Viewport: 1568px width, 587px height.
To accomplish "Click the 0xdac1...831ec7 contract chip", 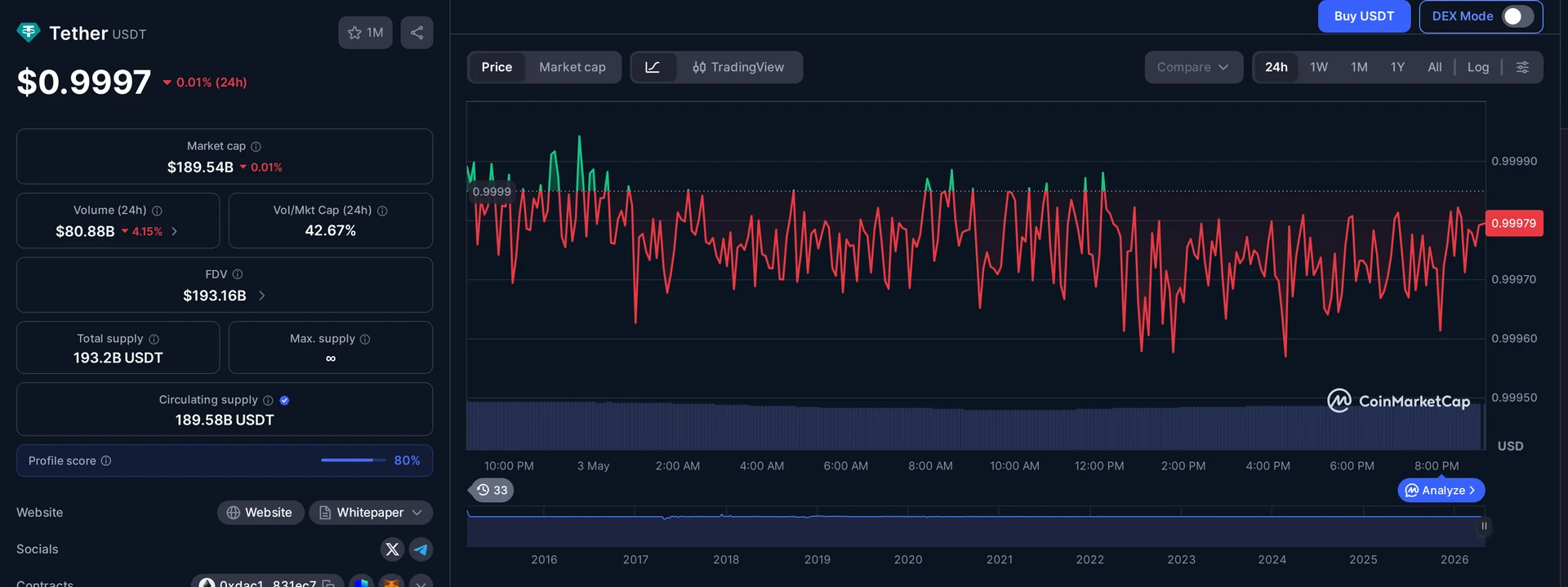I will 267,583.
